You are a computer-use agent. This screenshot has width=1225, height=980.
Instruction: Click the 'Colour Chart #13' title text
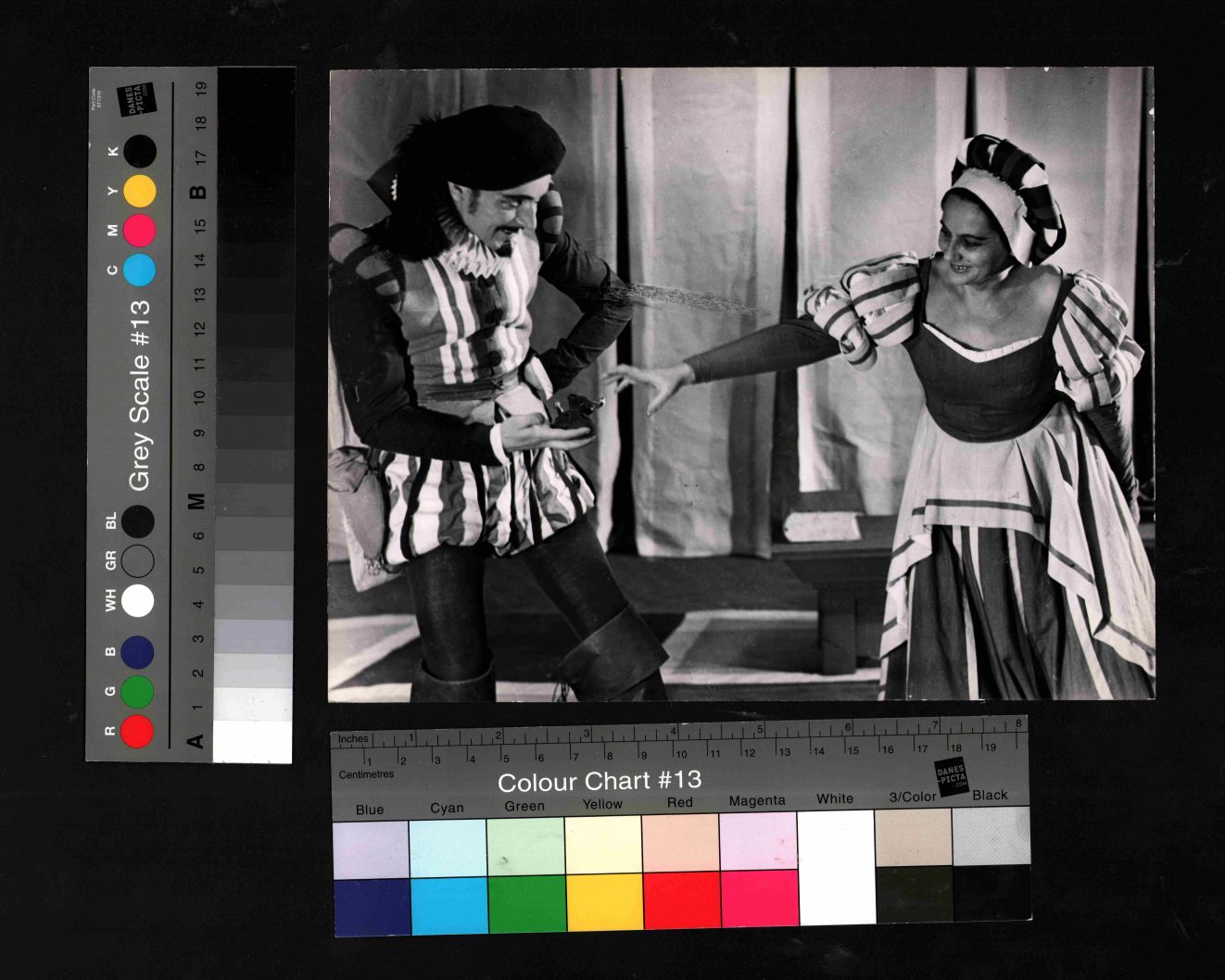pos(599,781)
